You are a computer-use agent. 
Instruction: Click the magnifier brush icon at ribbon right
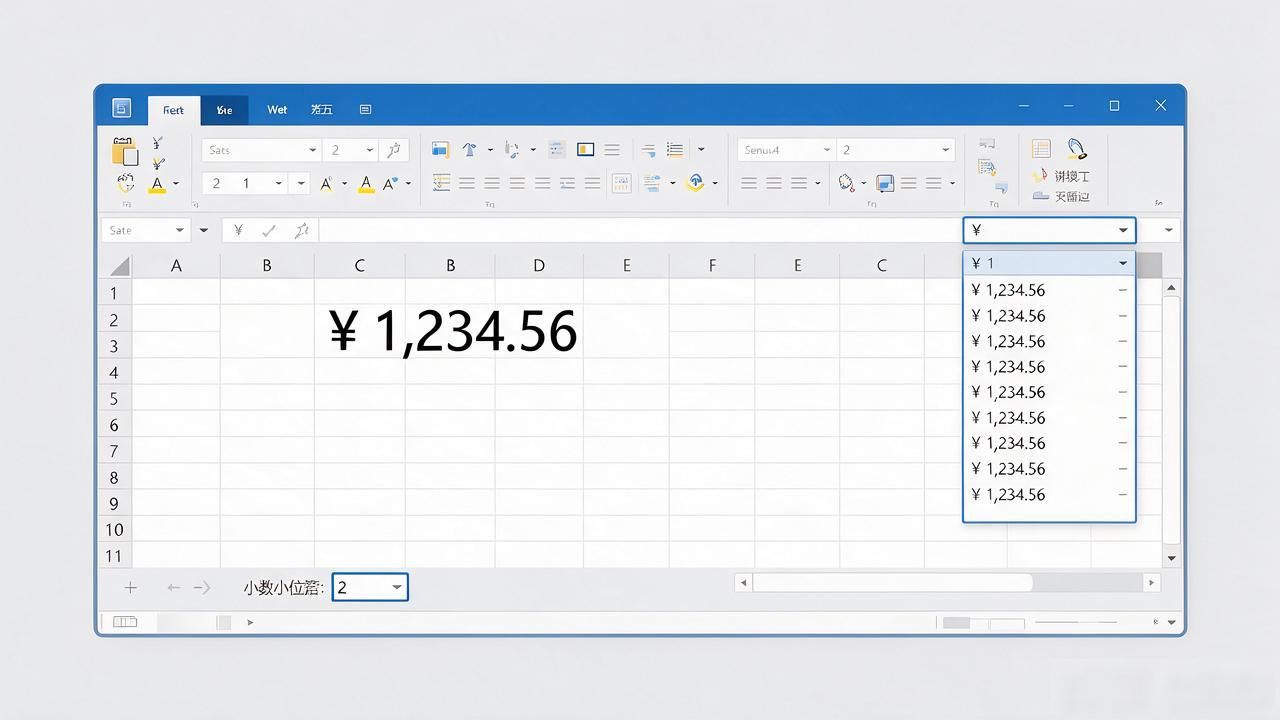click(x=1077, y=149)
